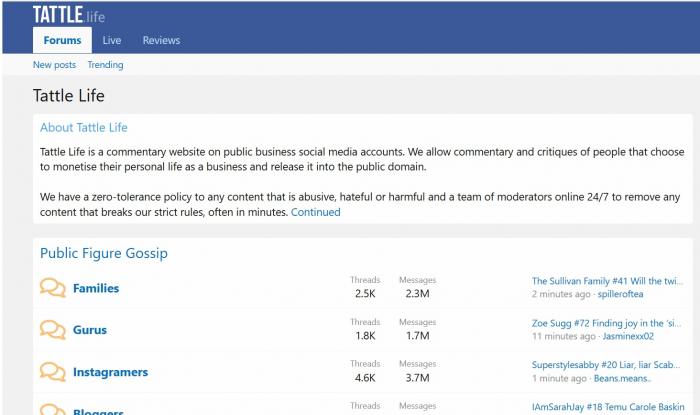Click the Continued link

pos(316,212)
